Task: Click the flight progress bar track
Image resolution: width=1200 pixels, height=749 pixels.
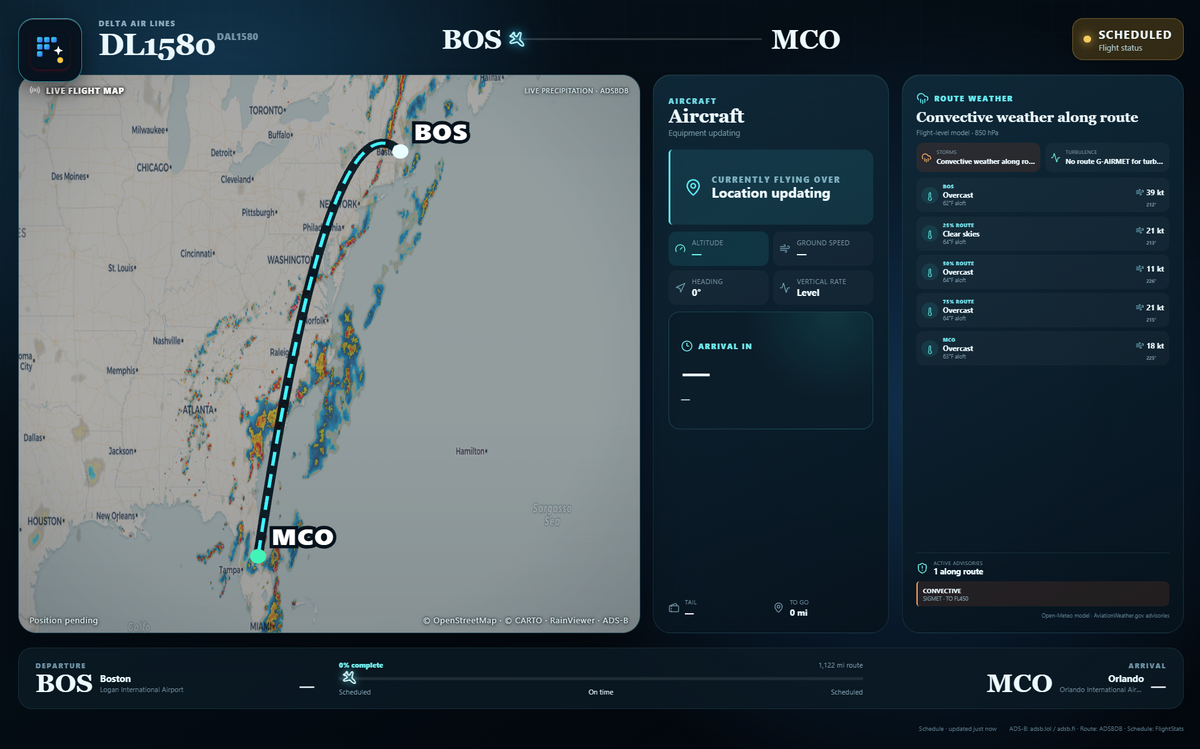Action: (x=600, y=678)
